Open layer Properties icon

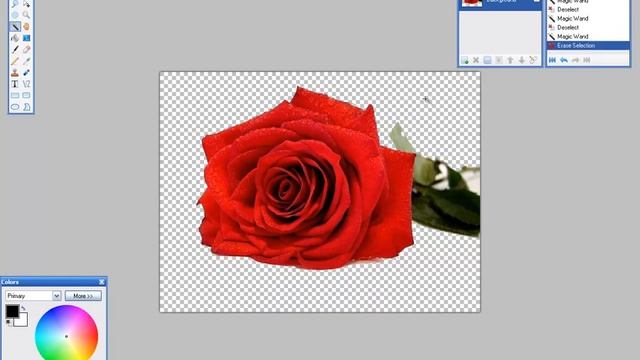[533, 60]
